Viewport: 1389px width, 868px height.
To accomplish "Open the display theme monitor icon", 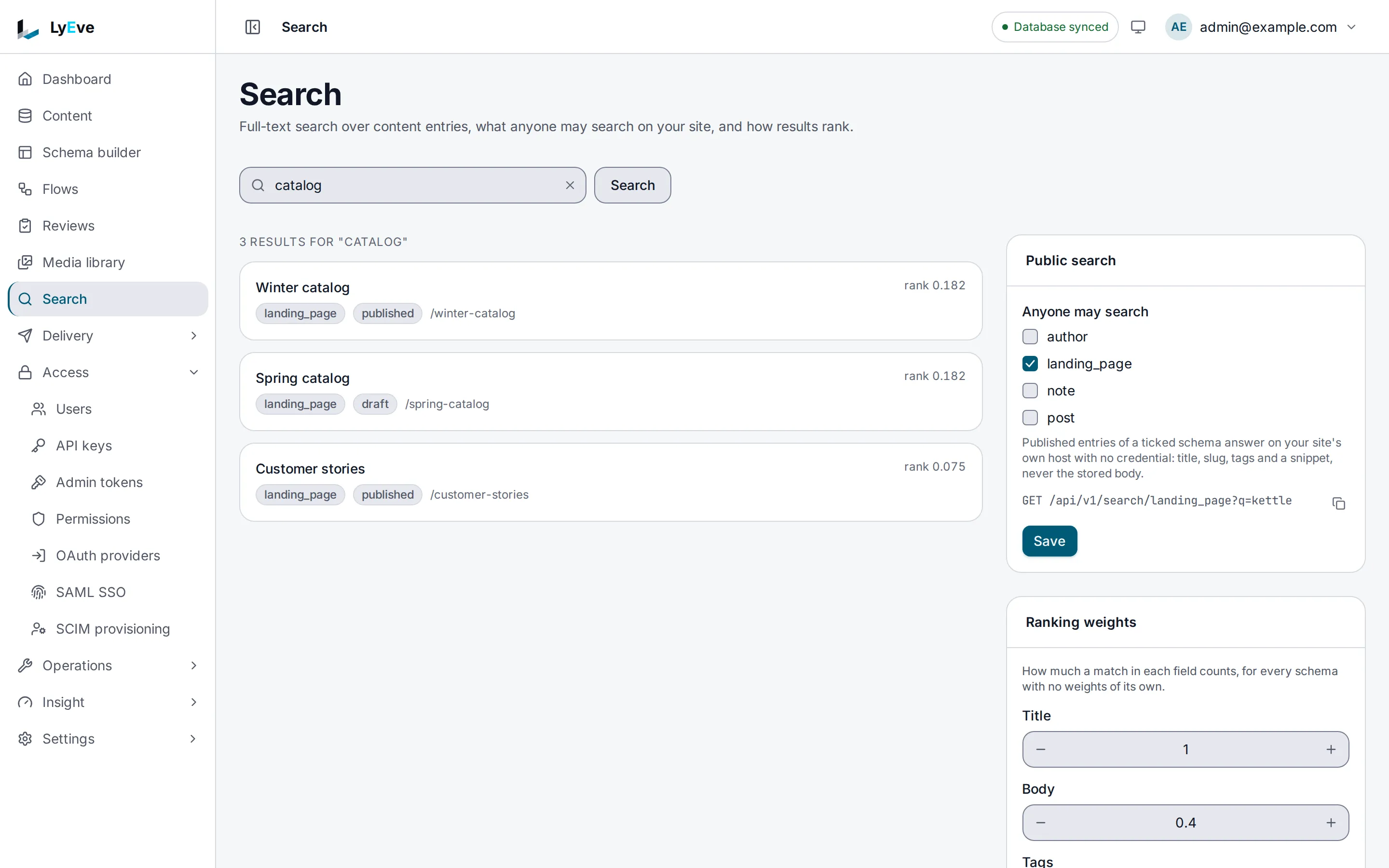I will pyautogui.click(x=1138, y=27).
